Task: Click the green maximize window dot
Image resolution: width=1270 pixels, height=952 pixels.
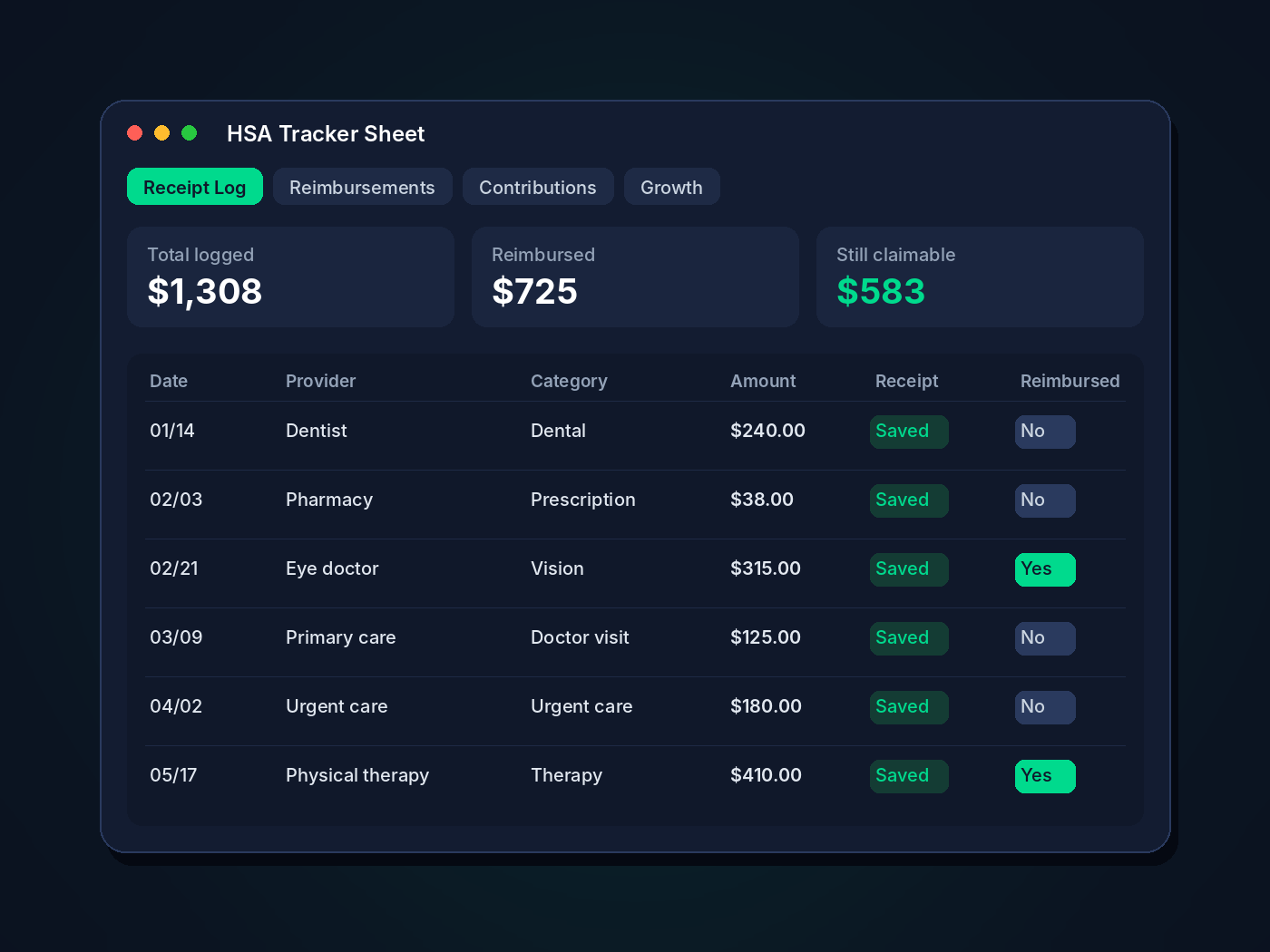Action: [x=190, y=133]
